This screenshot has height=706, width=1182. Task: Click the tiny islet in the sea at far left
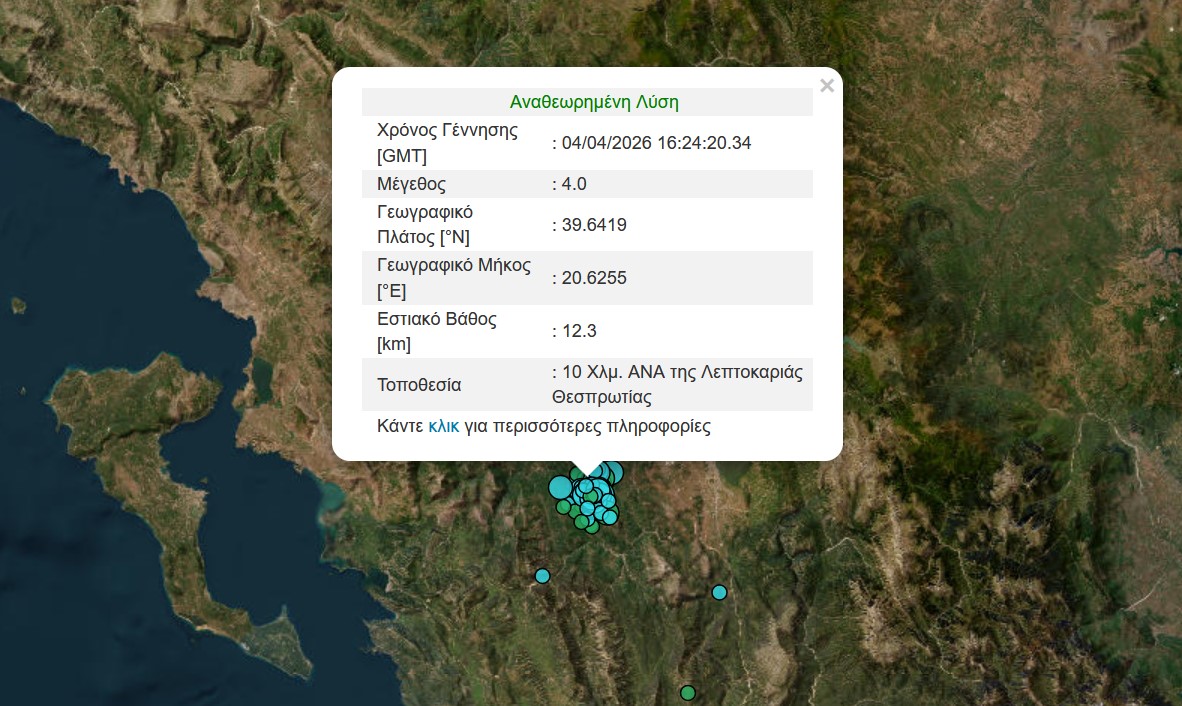click(x=17, y=305)
